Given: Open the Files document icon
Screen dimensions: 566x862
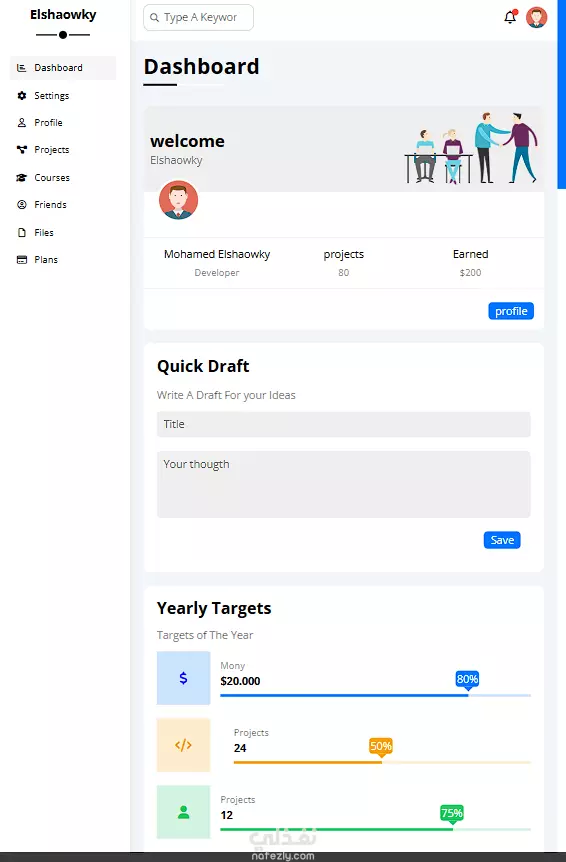Looking at the screenshot, I should tap(22, 233).
